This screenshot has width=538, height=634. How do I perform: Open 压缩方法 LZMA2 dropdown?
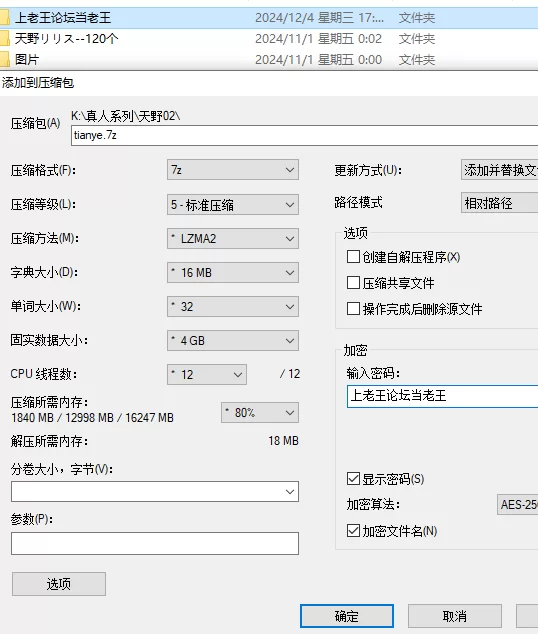(x=233, y=239)
